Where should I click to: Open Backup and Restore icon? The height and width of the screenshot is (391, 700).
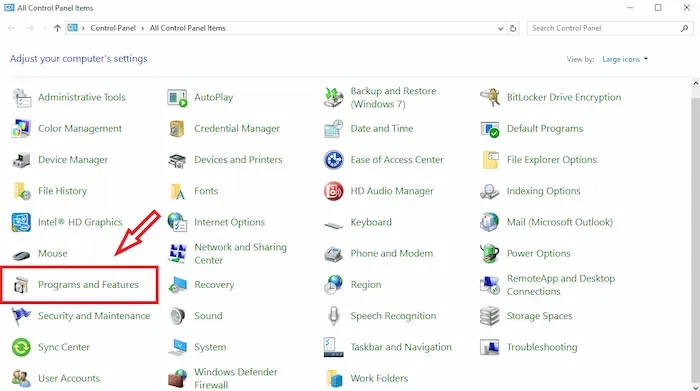(333, 97)
